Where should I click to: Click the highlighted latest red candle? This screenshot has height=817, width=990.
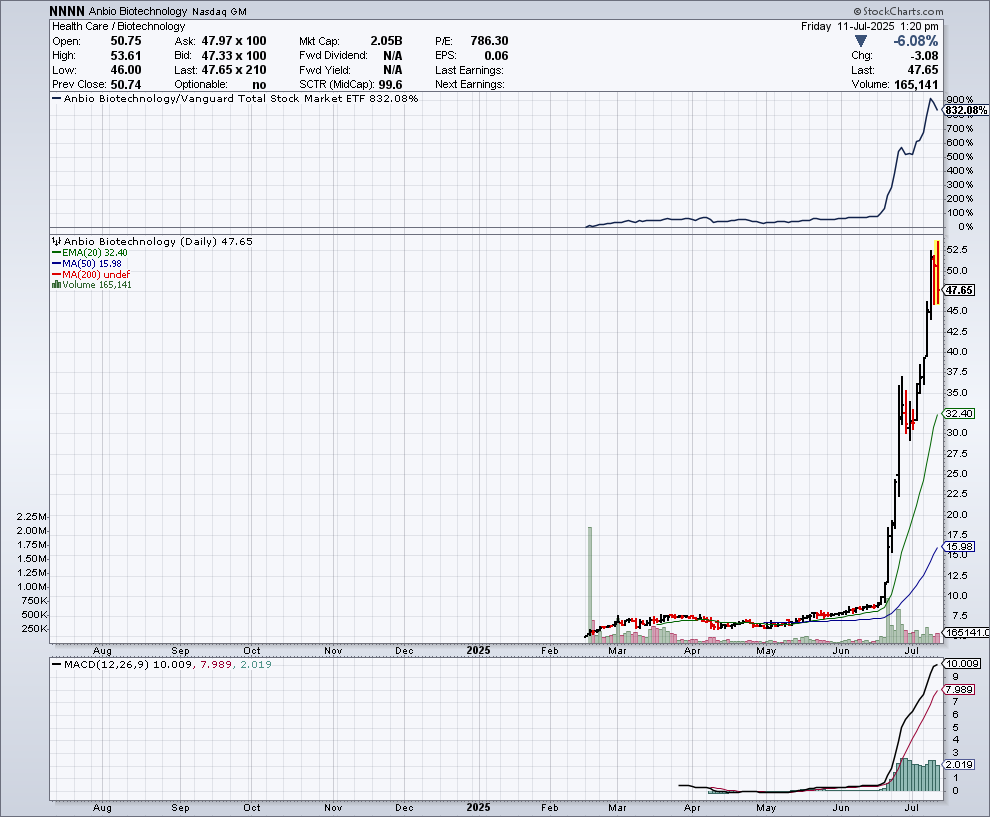click(x=937, y=273)
